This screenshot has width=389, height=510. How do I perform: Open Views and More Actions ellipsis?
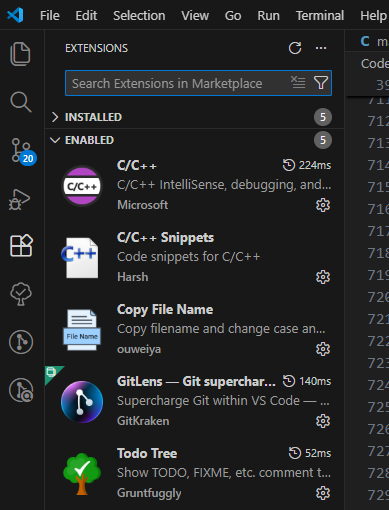(x=321, y=48)
